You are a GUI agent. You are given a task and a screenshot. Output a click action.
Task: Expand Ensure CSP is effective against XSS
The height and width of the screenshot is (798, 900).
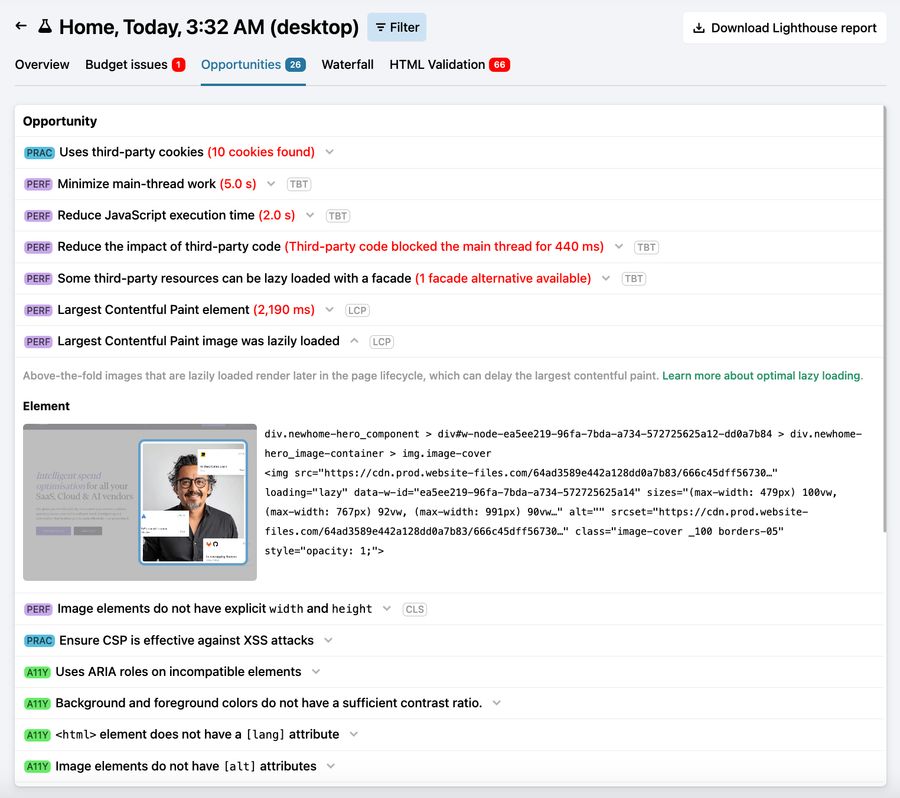pyautogui.click(x=328, y=640)
